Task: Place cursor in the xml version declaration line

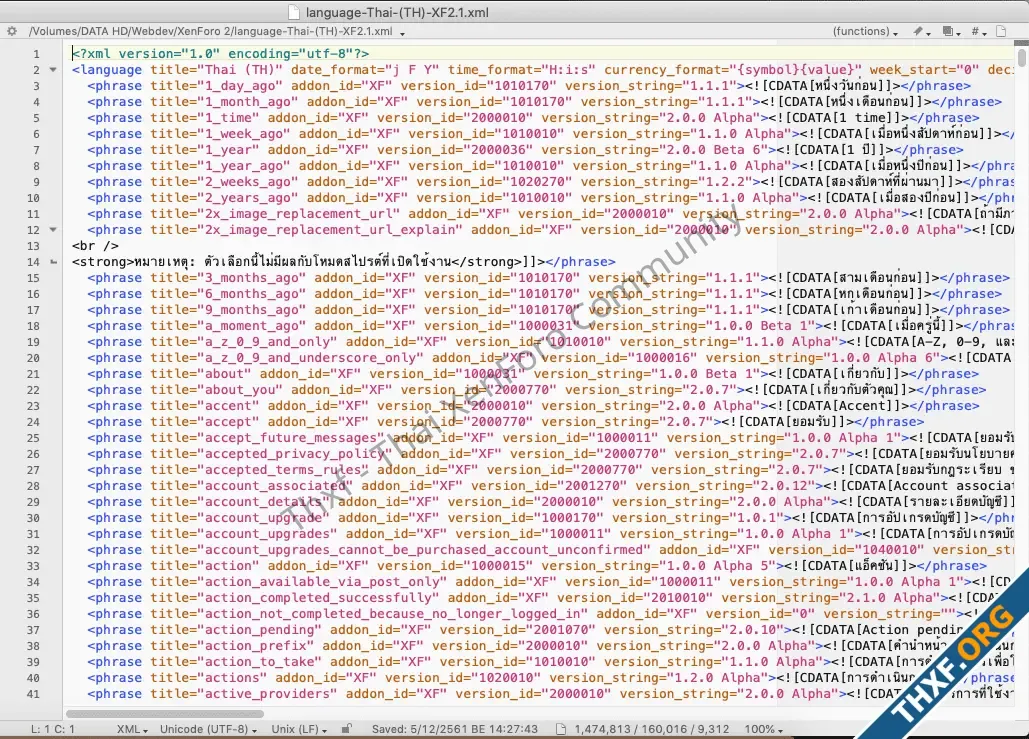Action: point(220,53)
